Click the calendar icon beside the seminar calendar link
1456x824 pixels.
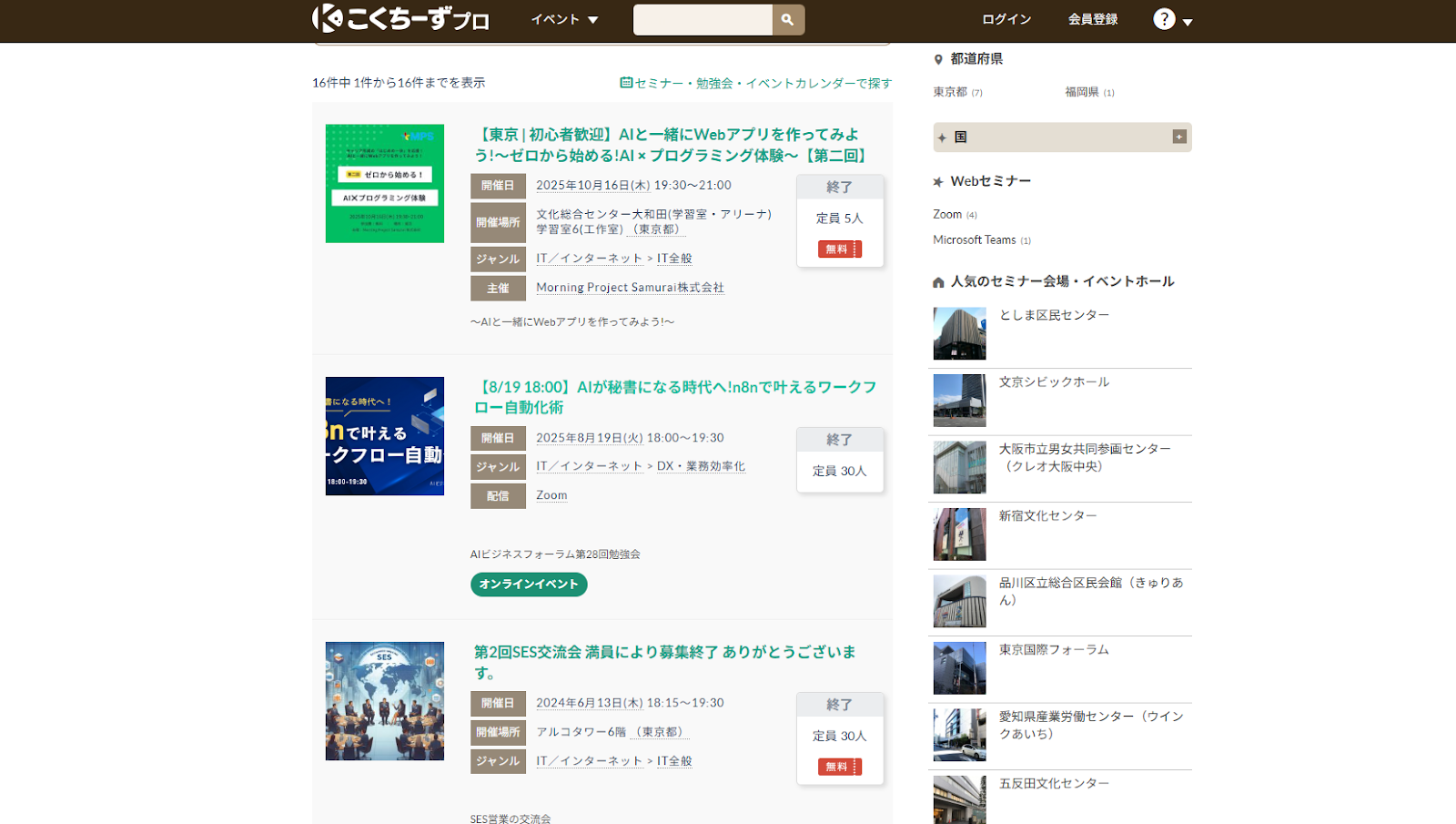coord(626,83)
